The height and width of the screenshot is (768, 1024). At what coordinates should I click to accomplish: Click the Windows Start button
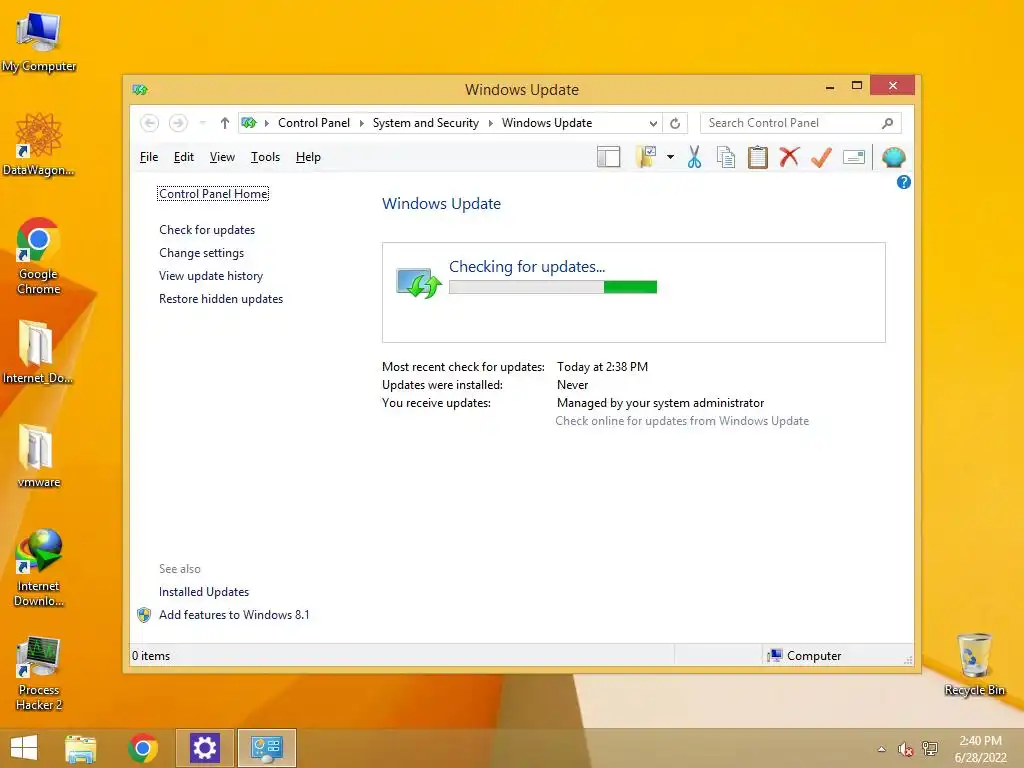24,748
